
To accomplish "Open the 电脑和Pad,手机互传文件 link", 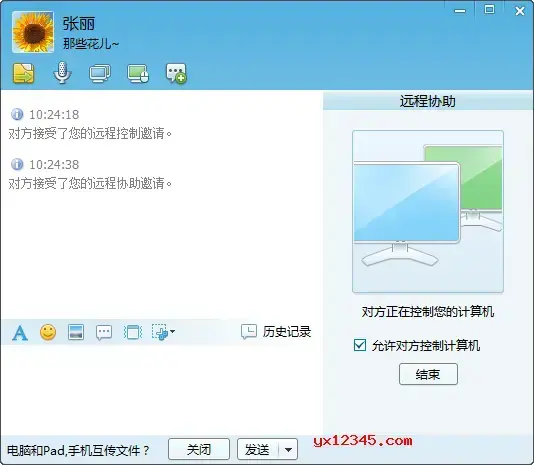I will click(x=78, y=450).
